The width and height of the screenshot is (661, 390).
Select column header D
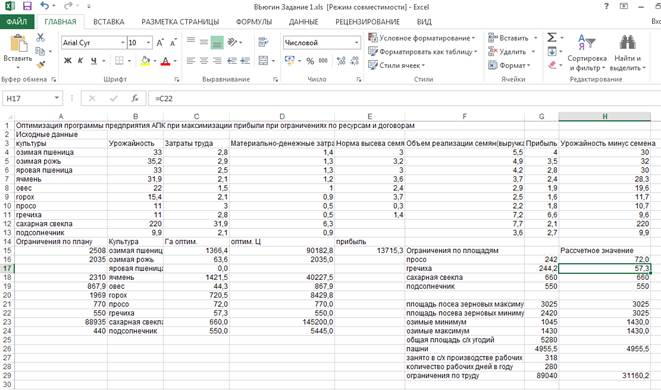282,116
